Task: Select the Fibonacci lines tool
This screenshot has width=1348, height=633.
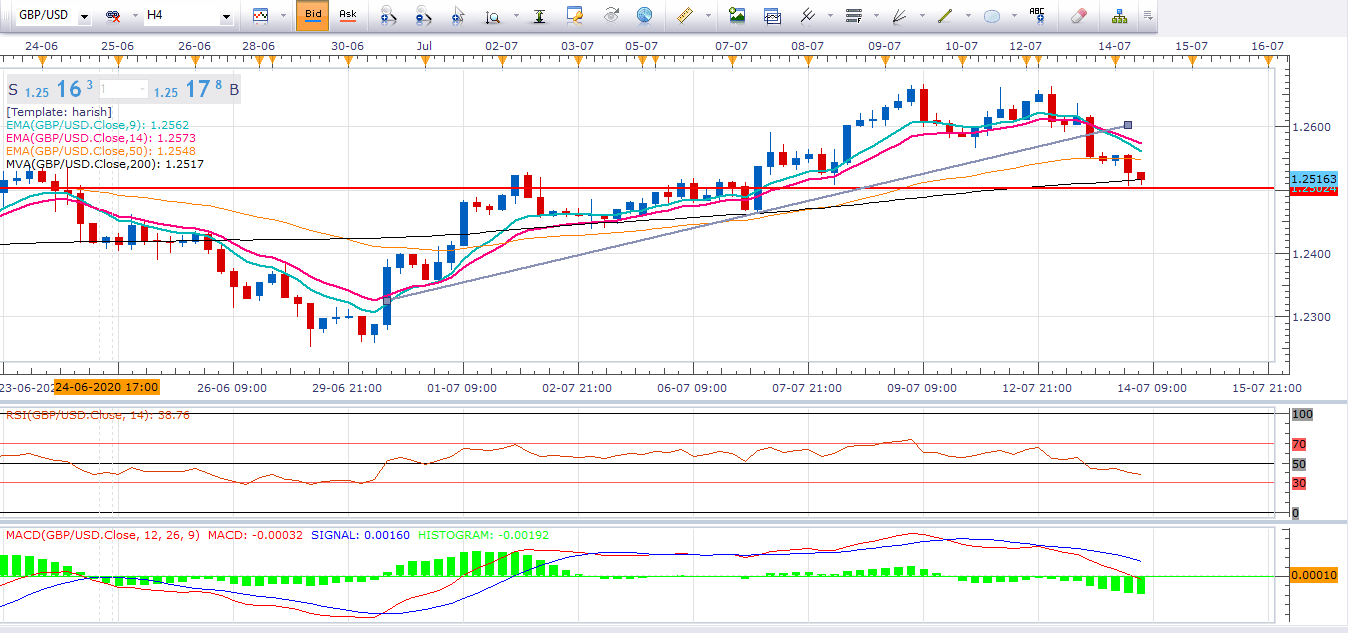Action: (855, 14)
